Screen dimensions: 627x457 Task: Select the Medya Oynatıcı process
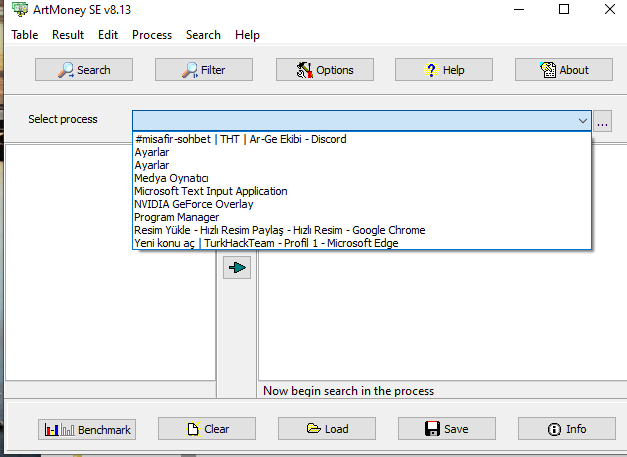(x=362, y=178)
